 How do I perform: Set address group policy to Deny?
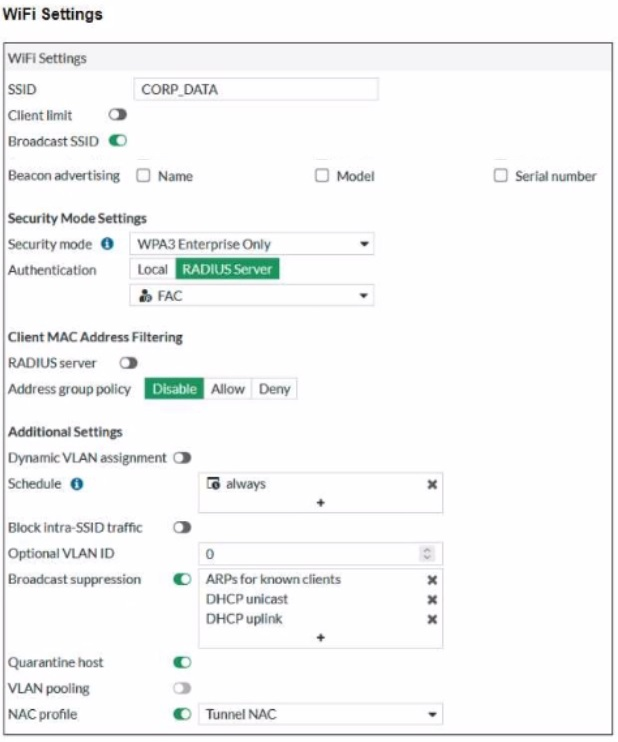(274, 389)
